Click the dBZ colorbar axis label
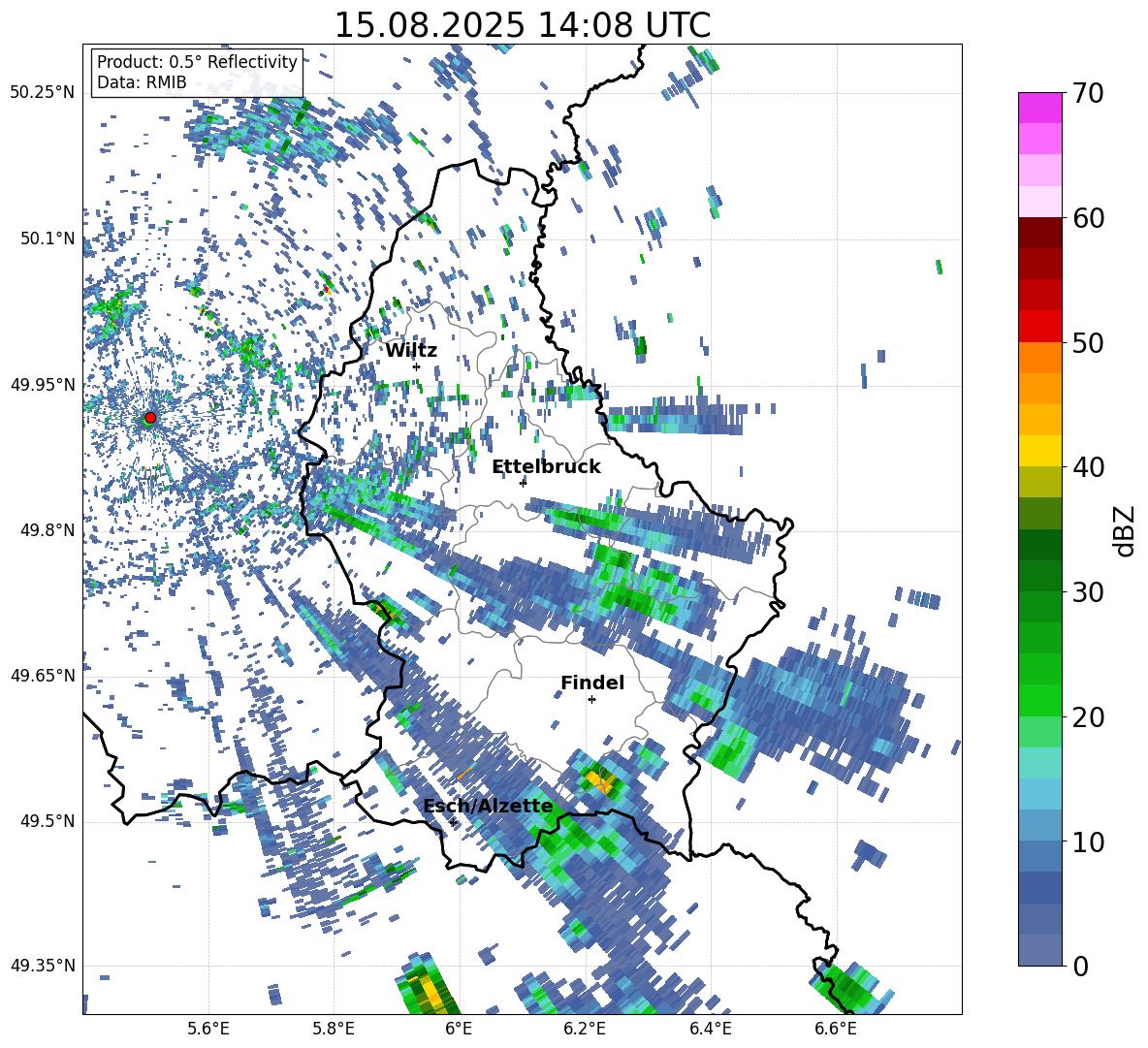 click(x=1126, y=530)
